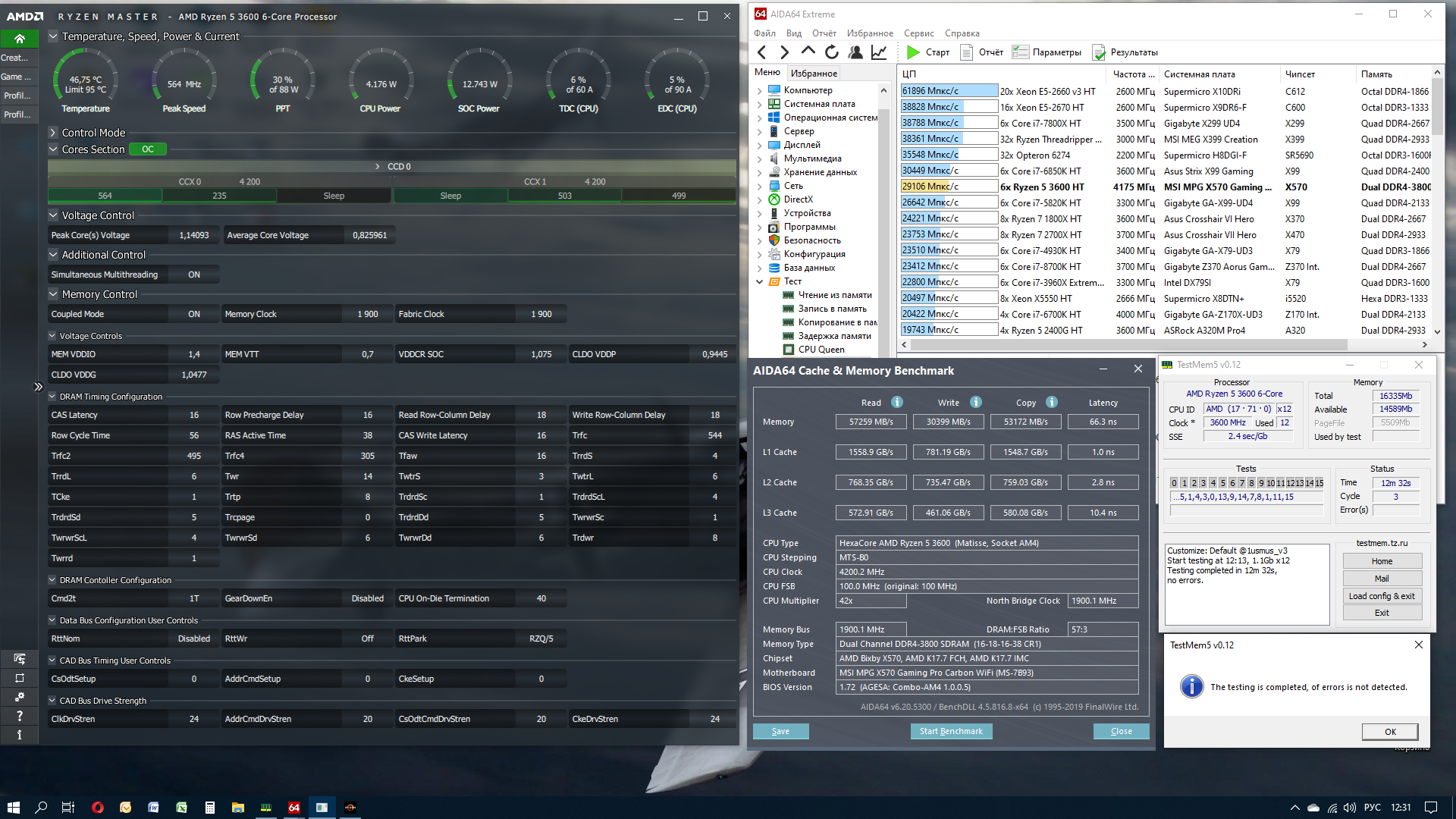Click the Ryzen Master home icon
Viewport: 1456px width, 819px height.
coord(20,39)
